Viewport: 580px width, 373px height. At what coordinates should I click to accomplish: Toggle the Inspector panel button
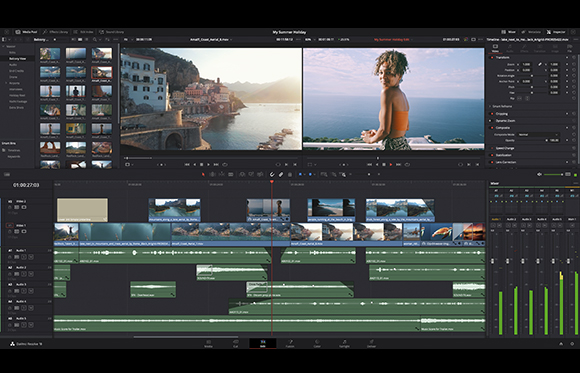[x=556, y=32]
